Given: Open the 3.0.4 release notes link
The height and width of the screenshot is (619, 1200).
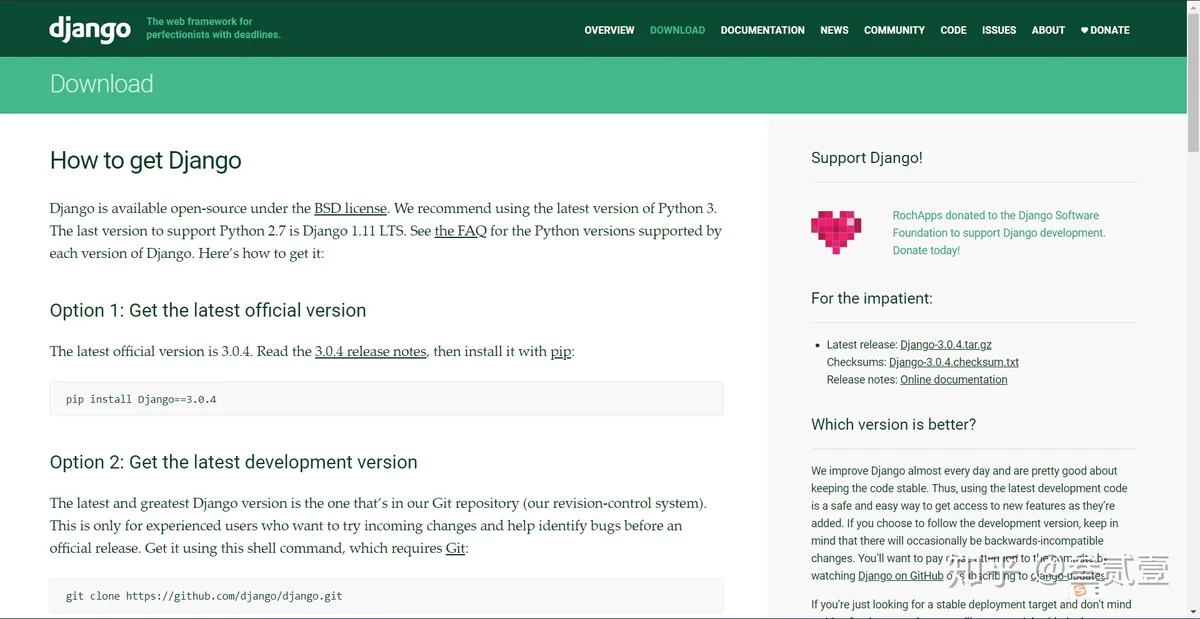Looking at the screenshot, I should click(371, 351).
